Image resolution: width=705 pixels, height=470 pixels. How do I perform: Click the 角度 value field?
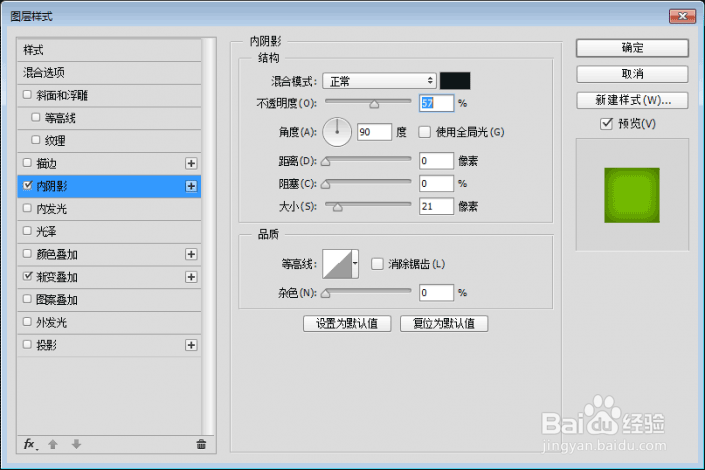coord(375,132)
